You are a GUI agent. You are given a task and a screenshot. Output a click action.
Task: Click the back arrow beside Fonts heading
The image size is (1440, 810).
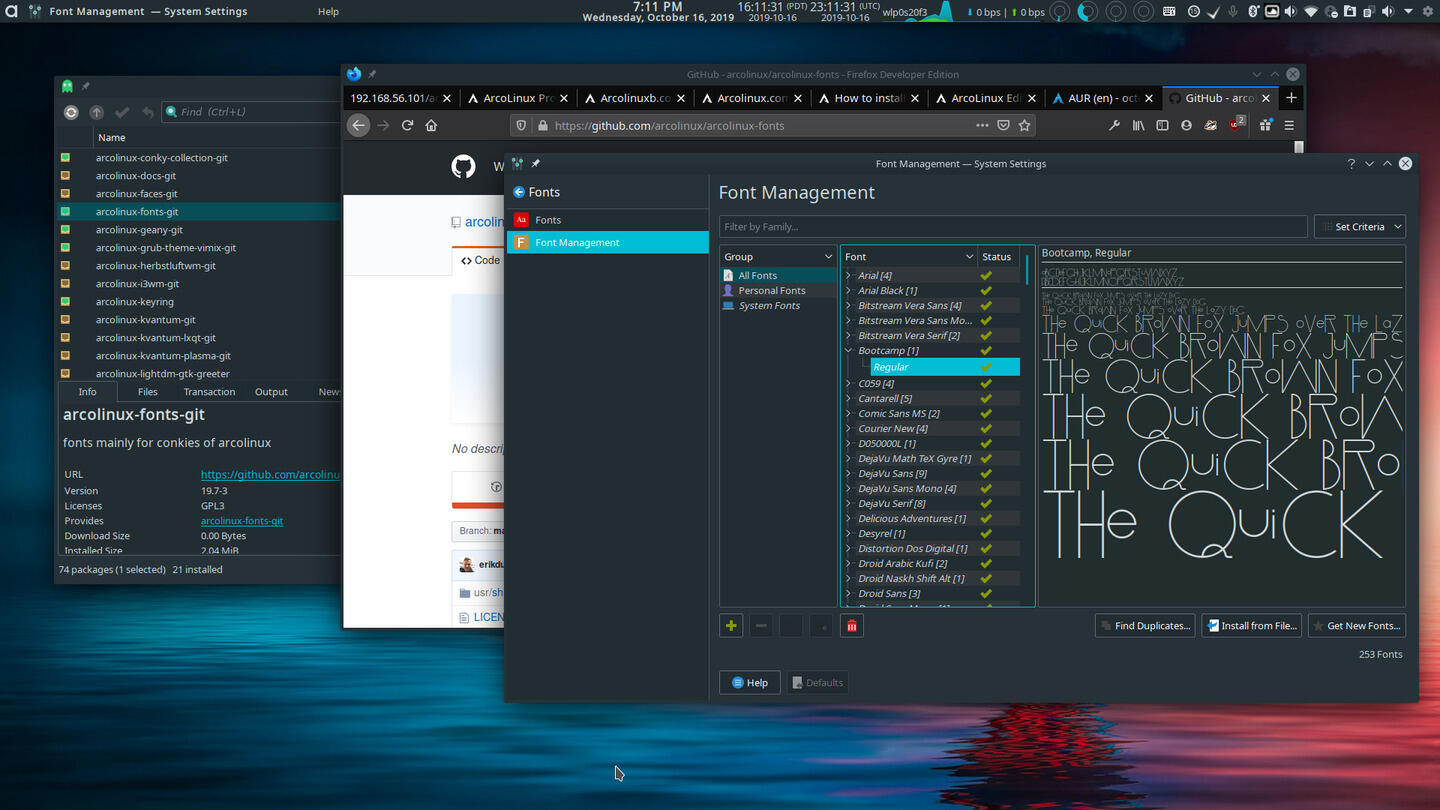(x=519, y=192)
